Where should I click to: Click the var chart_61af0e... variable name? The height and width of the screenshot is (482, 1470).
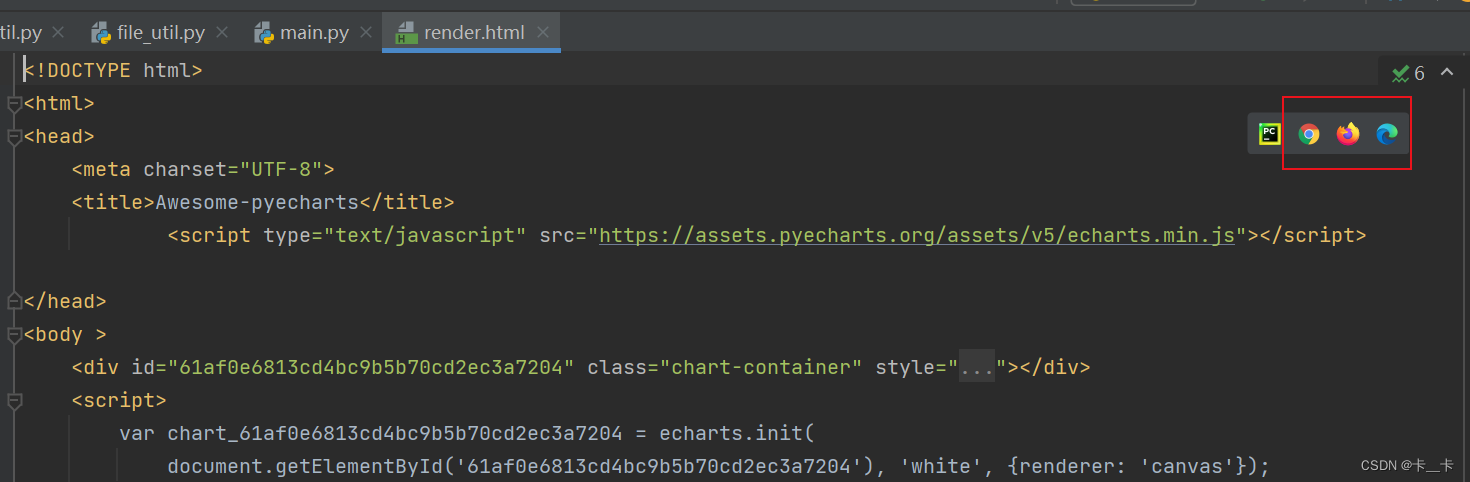click(395, 433)
